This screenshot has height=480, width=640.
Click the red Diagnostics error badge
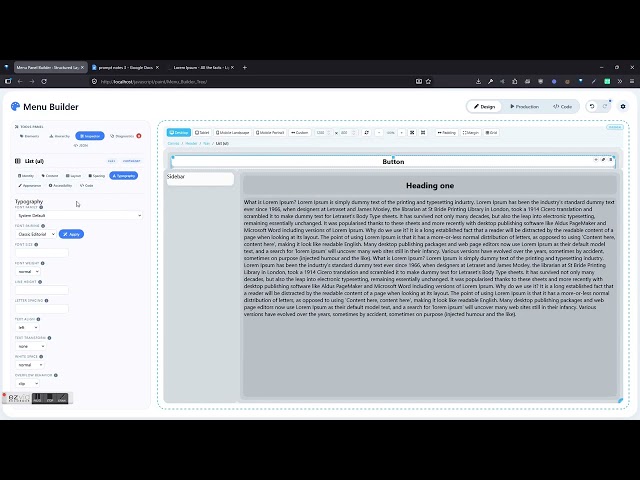click(139, 136)
